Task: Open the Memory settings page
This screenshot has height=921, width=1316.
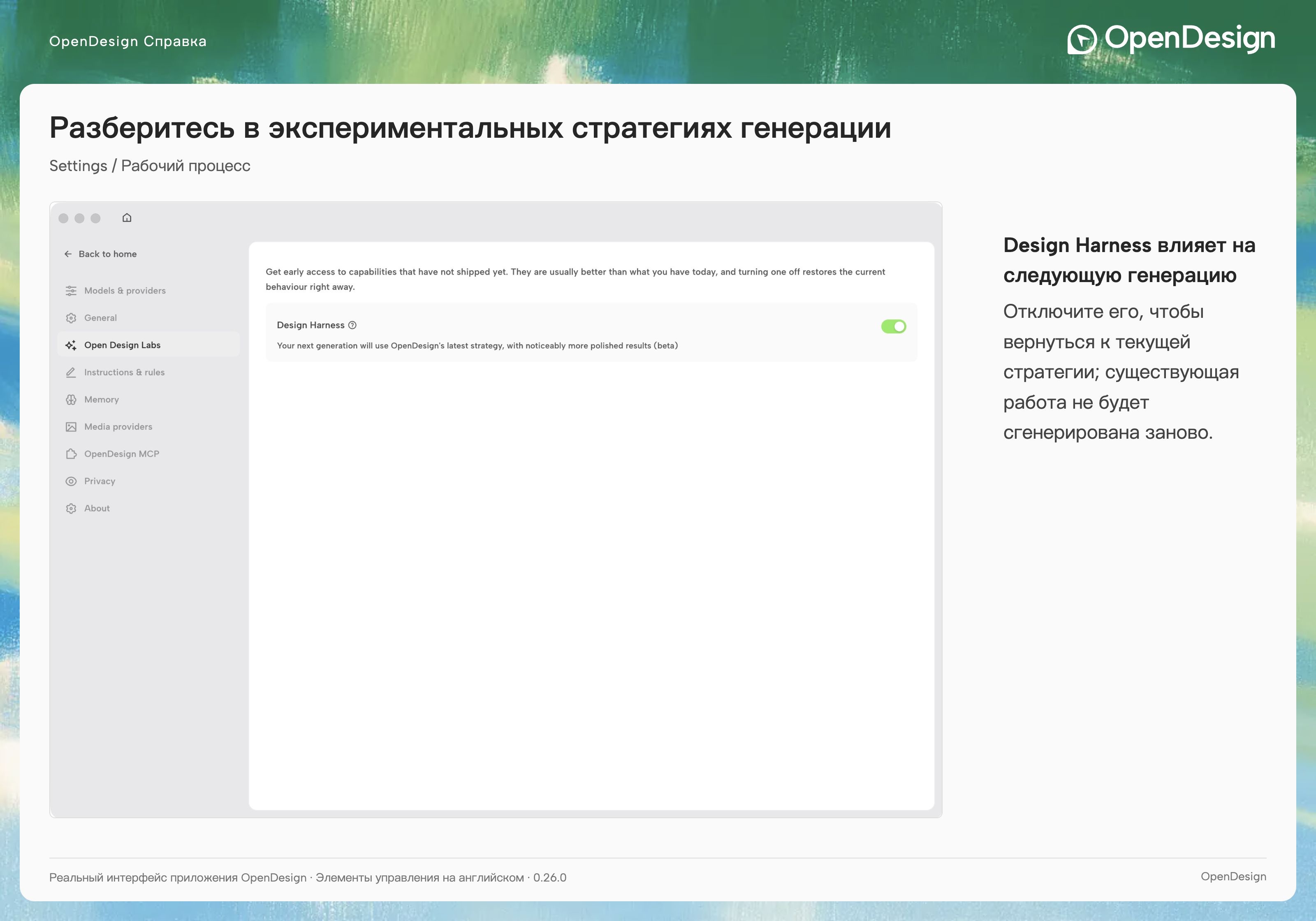Action: (148, 400)
